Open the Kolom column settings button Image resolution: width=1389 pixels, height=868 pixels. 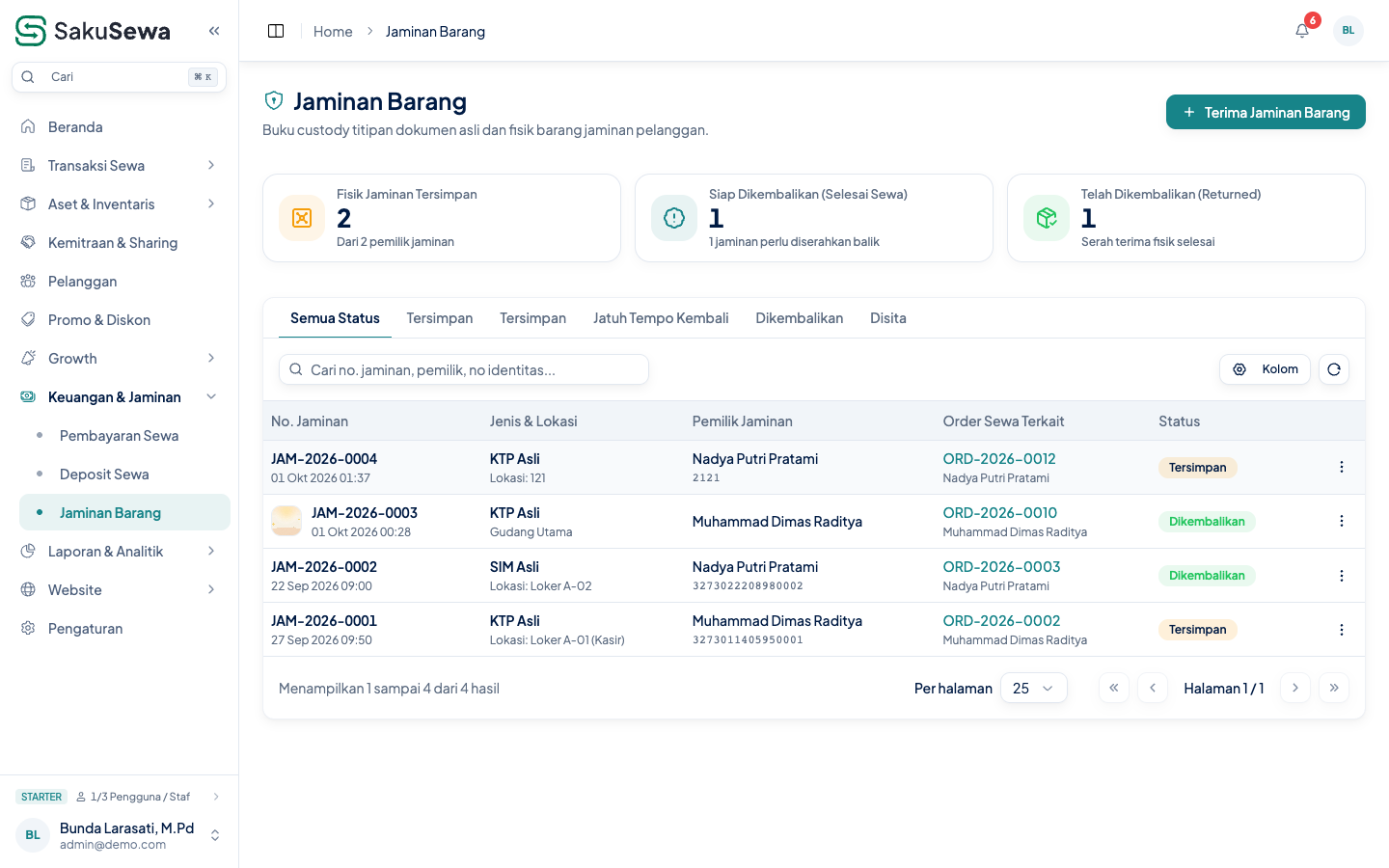click(1266, 369)
